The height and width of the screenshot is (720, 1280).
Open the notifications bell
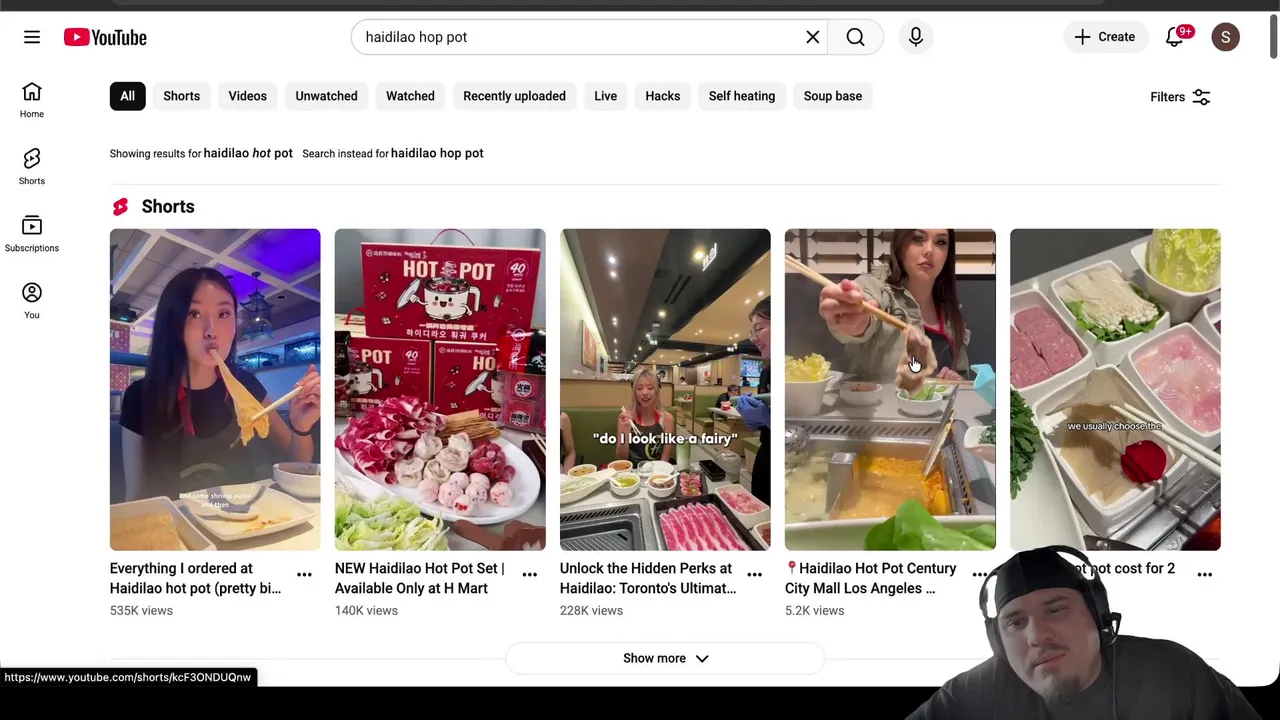click(x=1175, y=37)
